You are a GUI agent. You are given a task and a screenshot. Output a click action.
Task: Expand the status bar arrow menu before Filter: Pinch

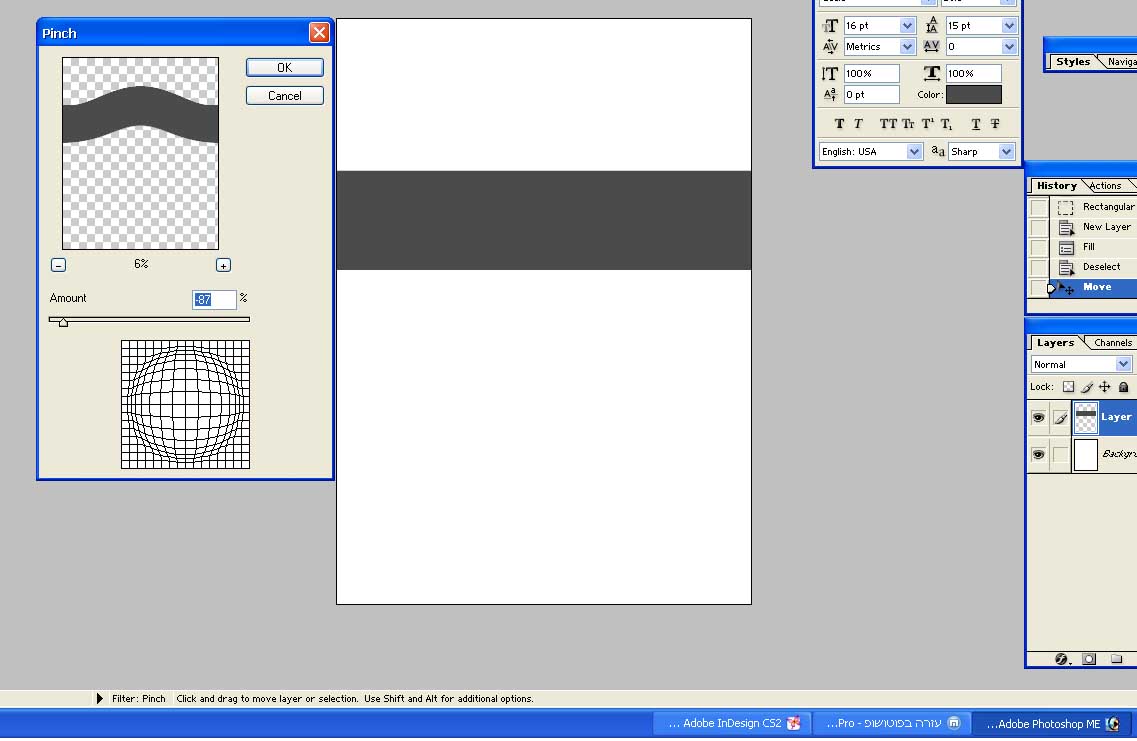point(99,699)
